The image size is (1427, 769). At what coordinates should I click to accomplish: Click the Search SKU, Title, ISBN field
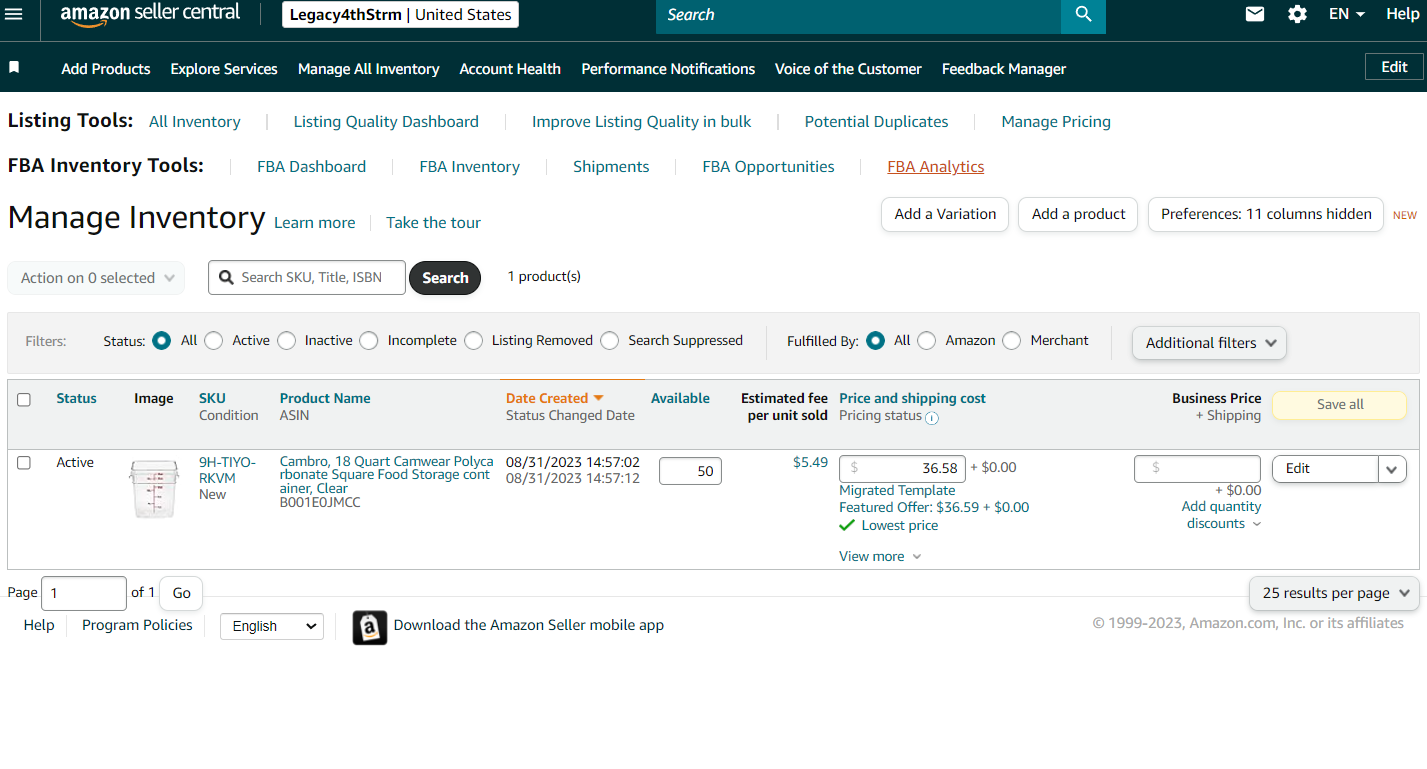point(307,278)
